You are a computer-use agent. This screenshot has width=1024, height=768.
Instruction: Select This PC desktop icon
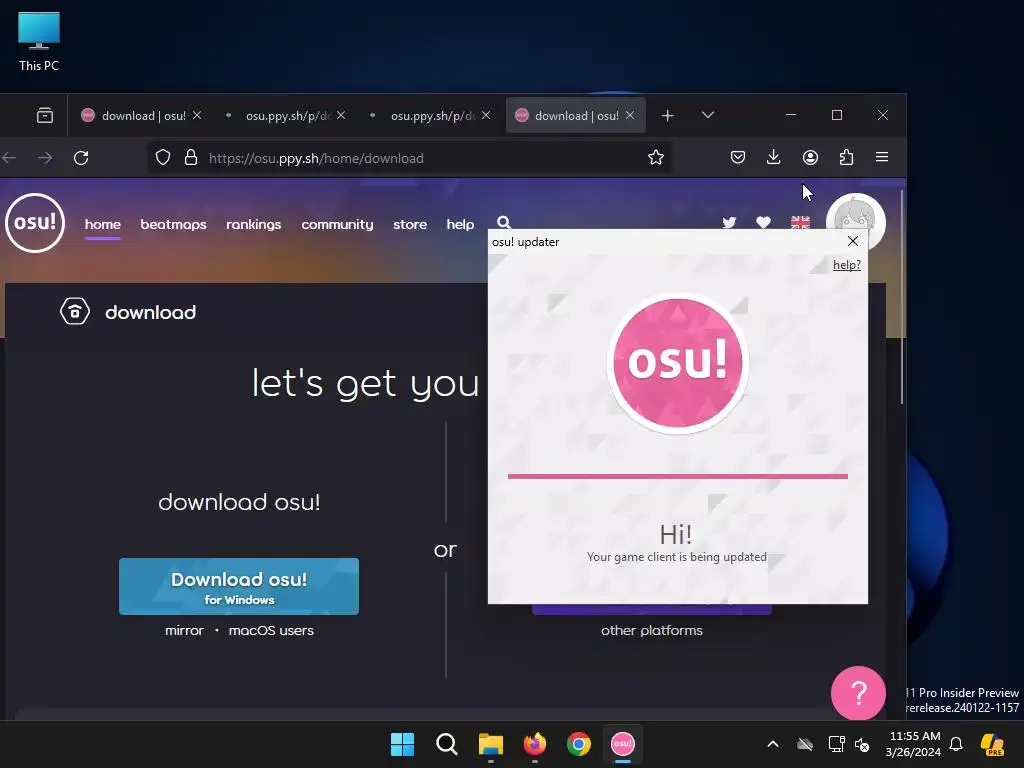(x=39, y=42)
